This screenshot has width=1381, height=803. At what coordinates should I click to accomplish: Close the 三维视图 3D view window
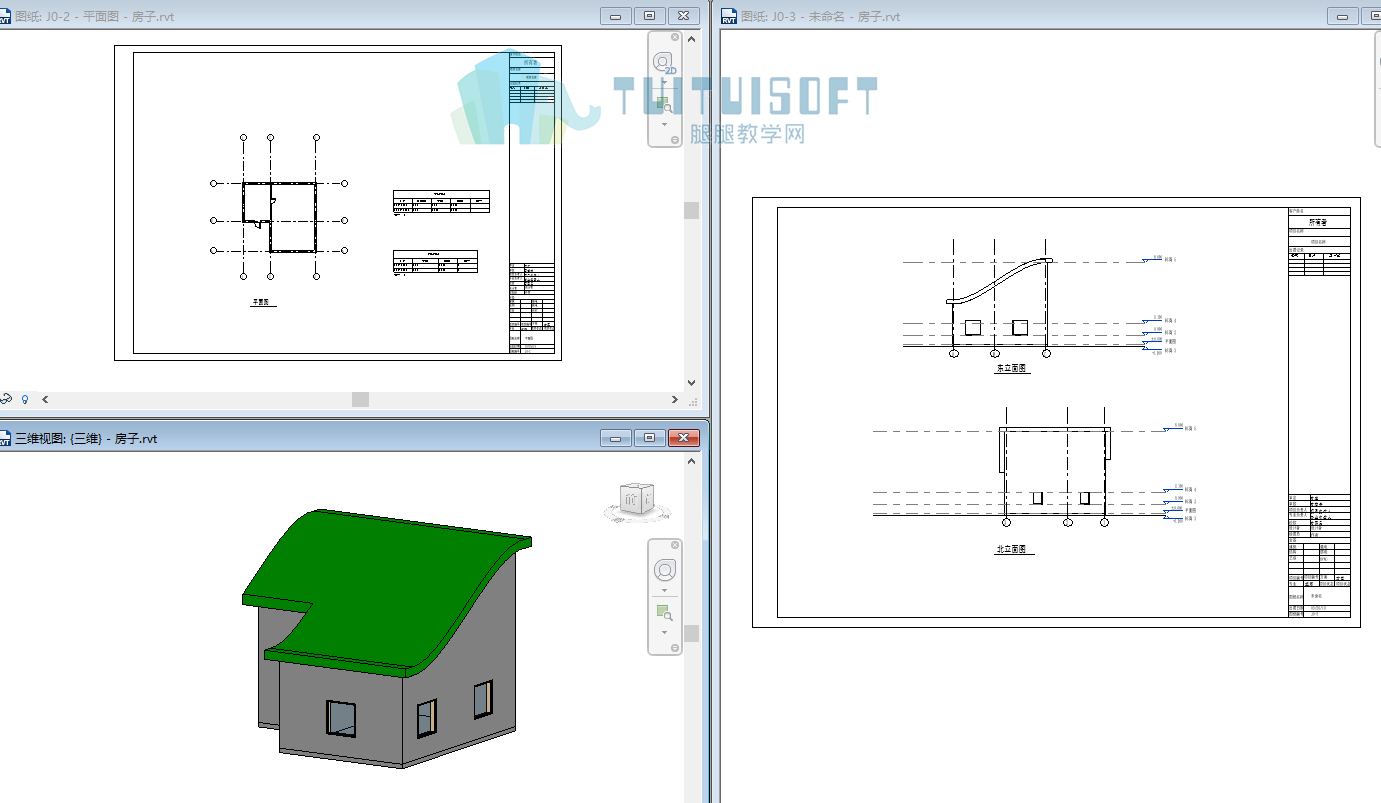(x=684, y=438)
